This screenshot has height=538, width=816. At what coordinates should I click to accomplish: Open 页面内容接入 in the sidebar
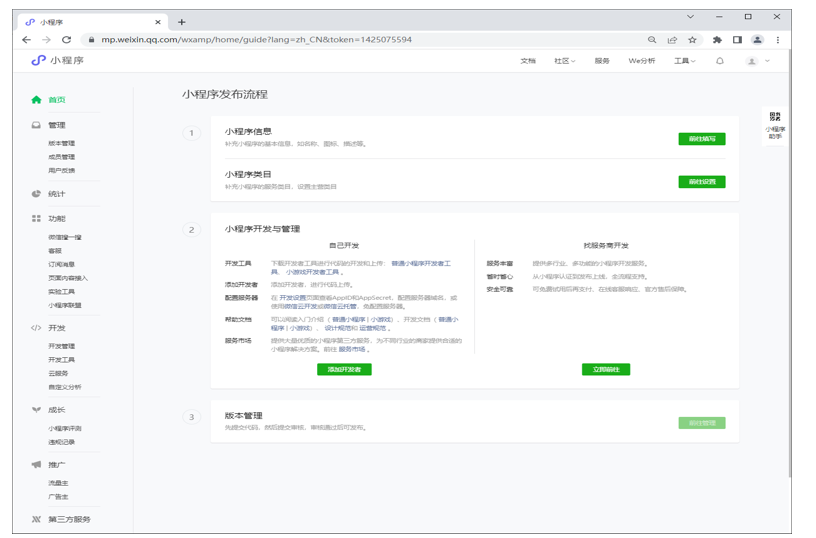tap(68, 278)
